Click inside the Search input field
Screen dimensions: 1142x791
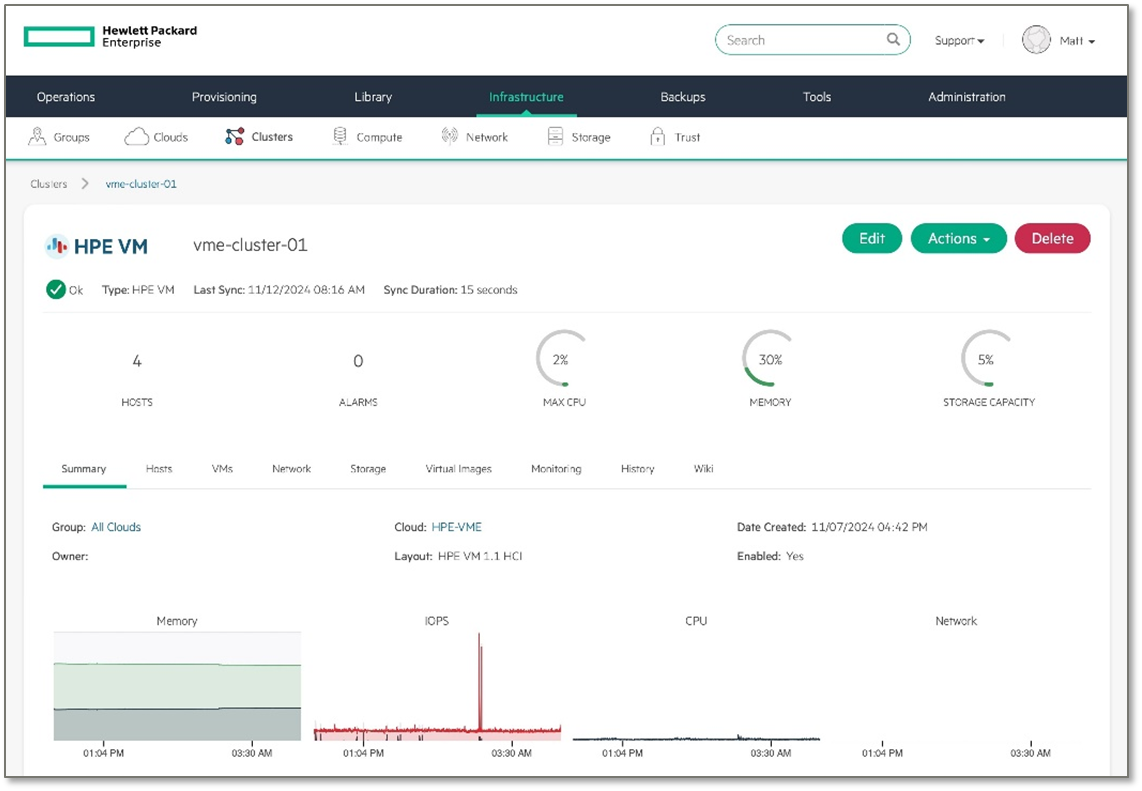click(x=800, y=39)
